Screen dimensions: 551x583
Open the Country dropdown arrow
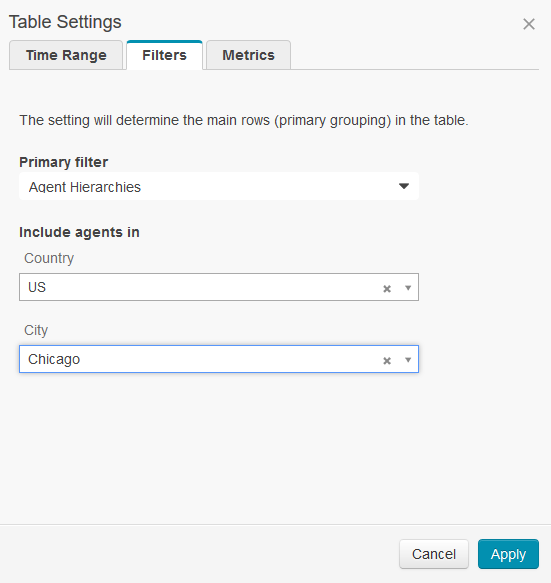click(408, 288)
